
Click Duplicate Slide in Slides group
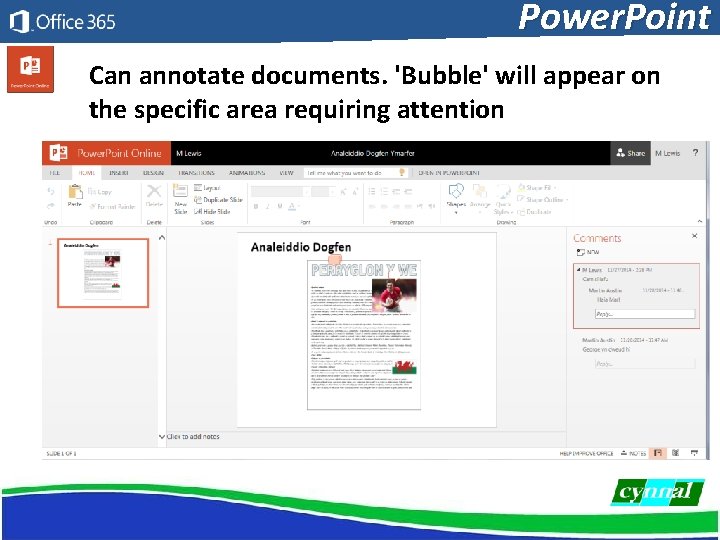(x=218, y=200)
